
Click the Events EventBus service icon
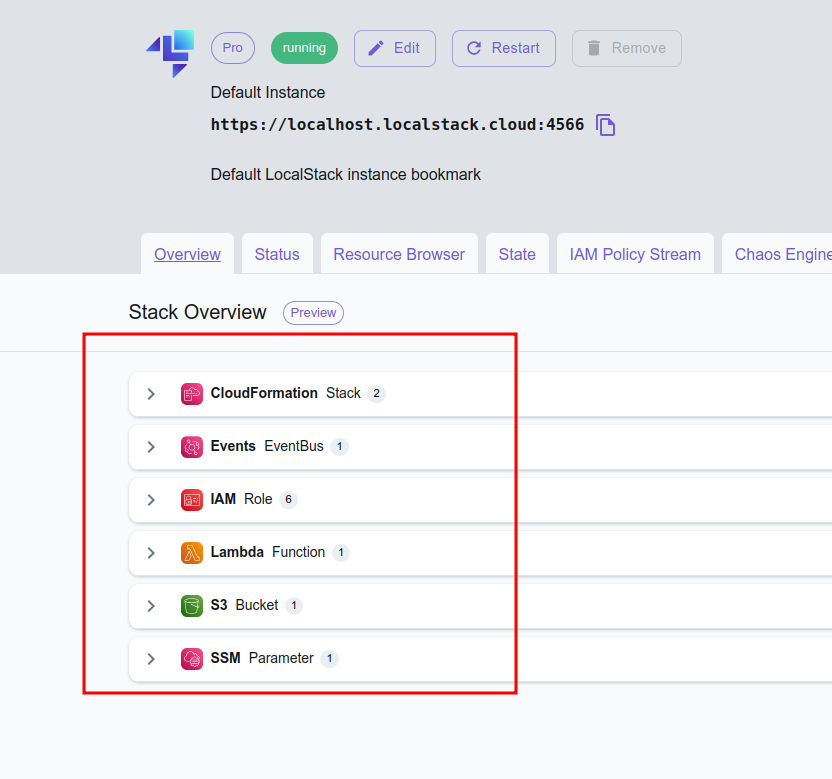(192, 447)
